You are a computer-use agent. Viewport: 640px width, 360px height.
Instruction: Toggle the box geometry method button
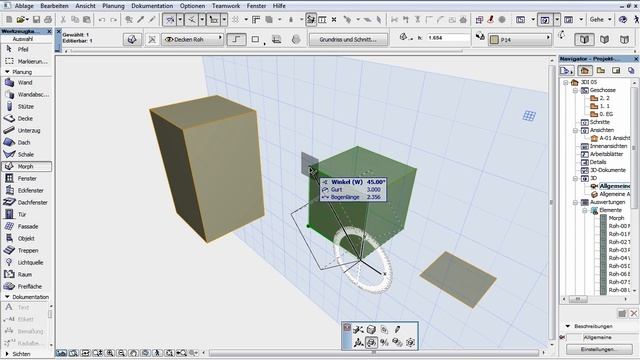(x=255, y=40)
